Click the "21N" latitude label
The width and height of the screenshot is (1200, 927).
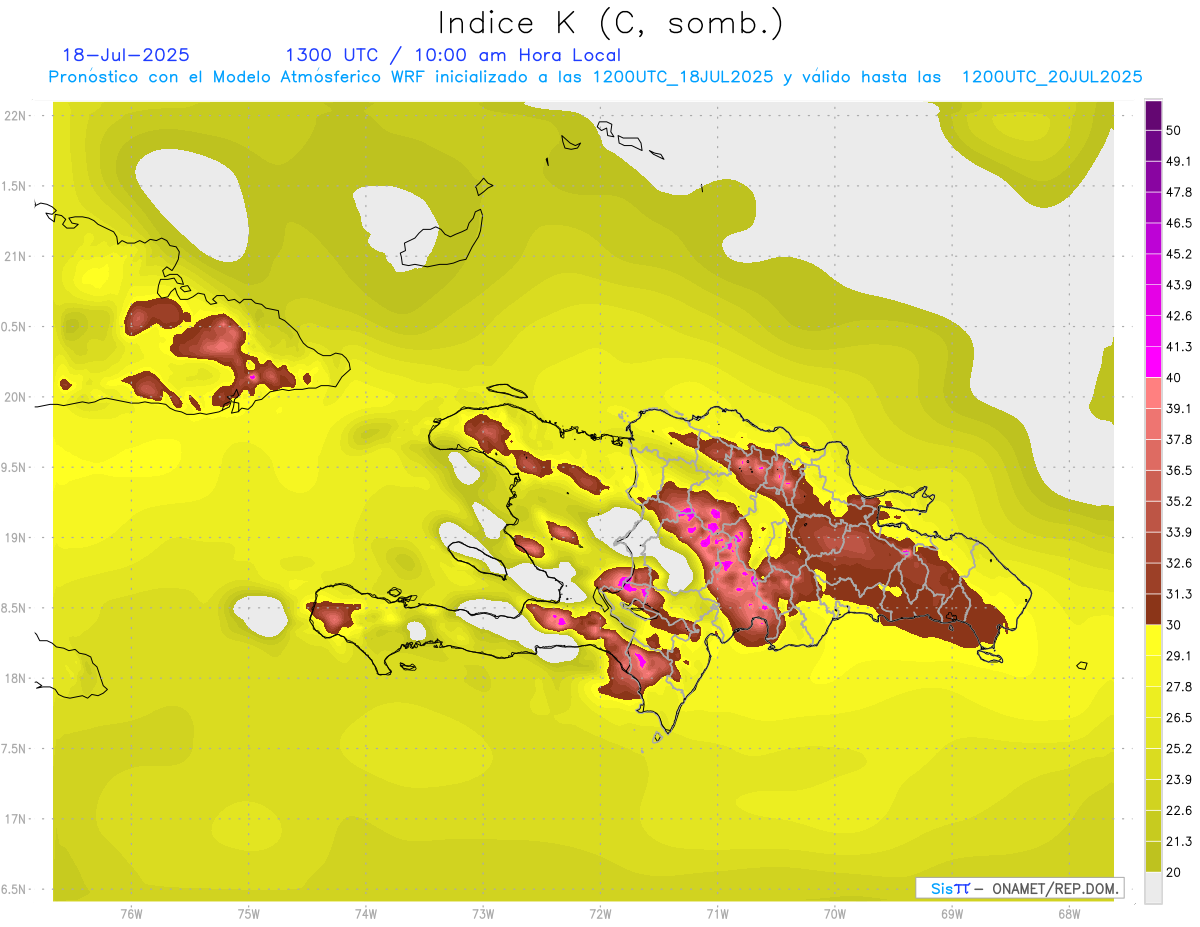tap(15, 257)
